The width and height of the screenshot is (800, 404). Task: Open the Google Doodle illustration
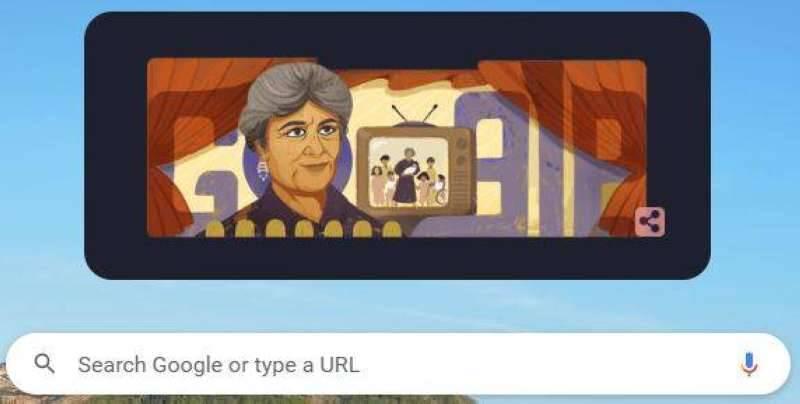397,148
